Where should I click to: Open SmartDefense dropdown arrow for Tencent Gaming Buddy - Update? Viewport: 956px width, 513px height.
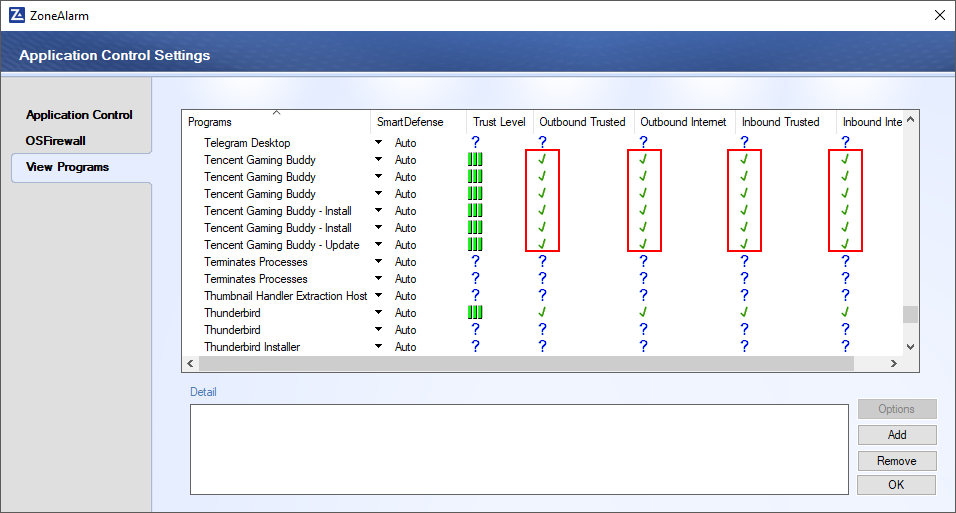pos(379,244)
